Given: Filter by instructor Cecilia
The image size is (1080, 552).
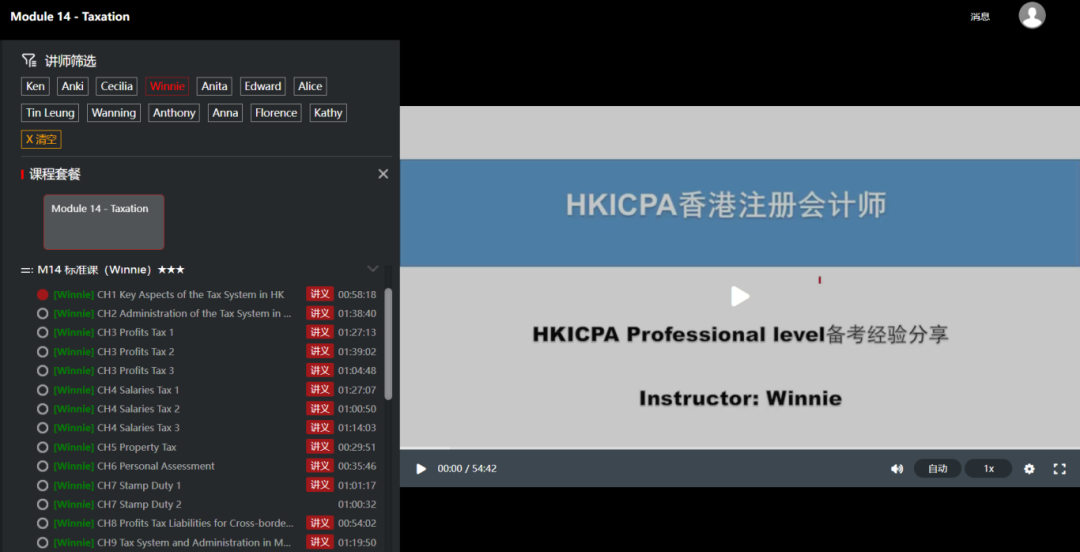Looking at the screenshot, I should click(117, 86).
